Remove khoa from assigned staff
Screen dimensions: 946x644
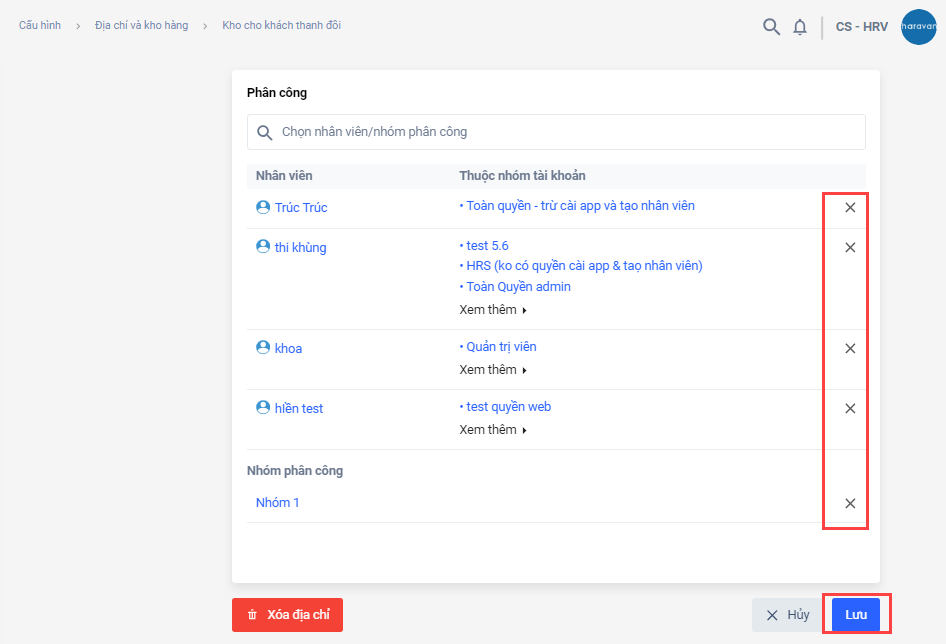(x=850, y=349)
